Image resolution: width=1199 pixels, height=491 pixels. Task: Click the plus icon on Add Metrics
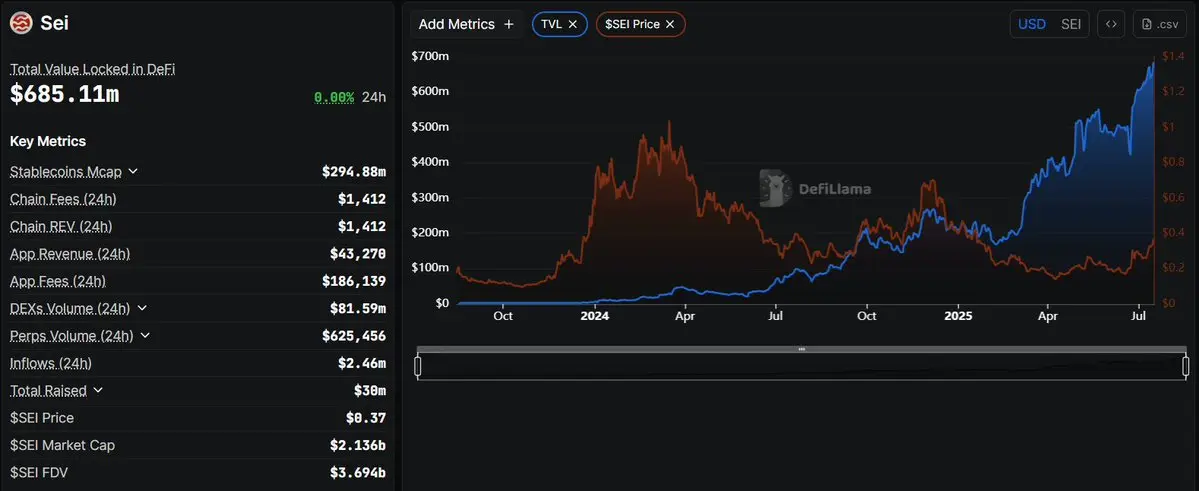[509, 24]
